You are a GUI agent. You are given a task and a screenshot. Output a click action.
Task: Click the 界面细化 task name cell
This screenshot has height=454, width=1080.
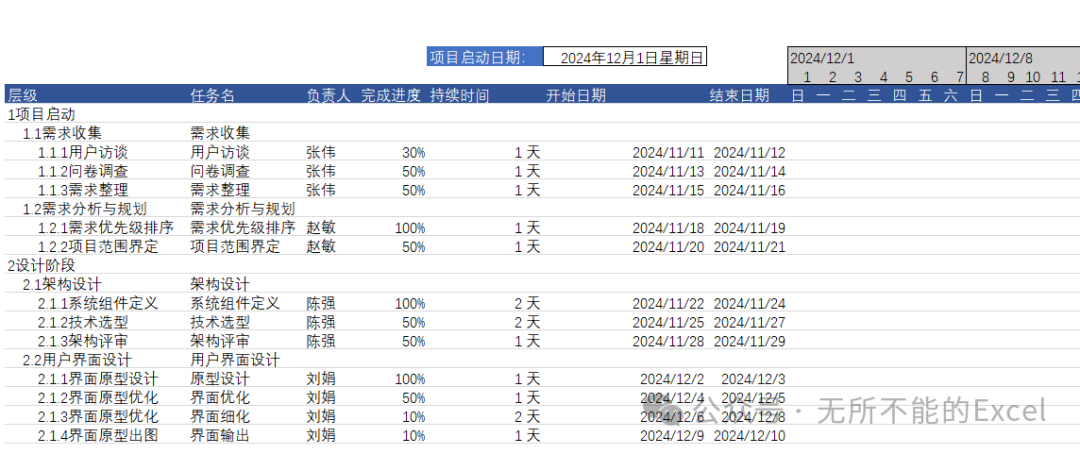tap(220, 416)
